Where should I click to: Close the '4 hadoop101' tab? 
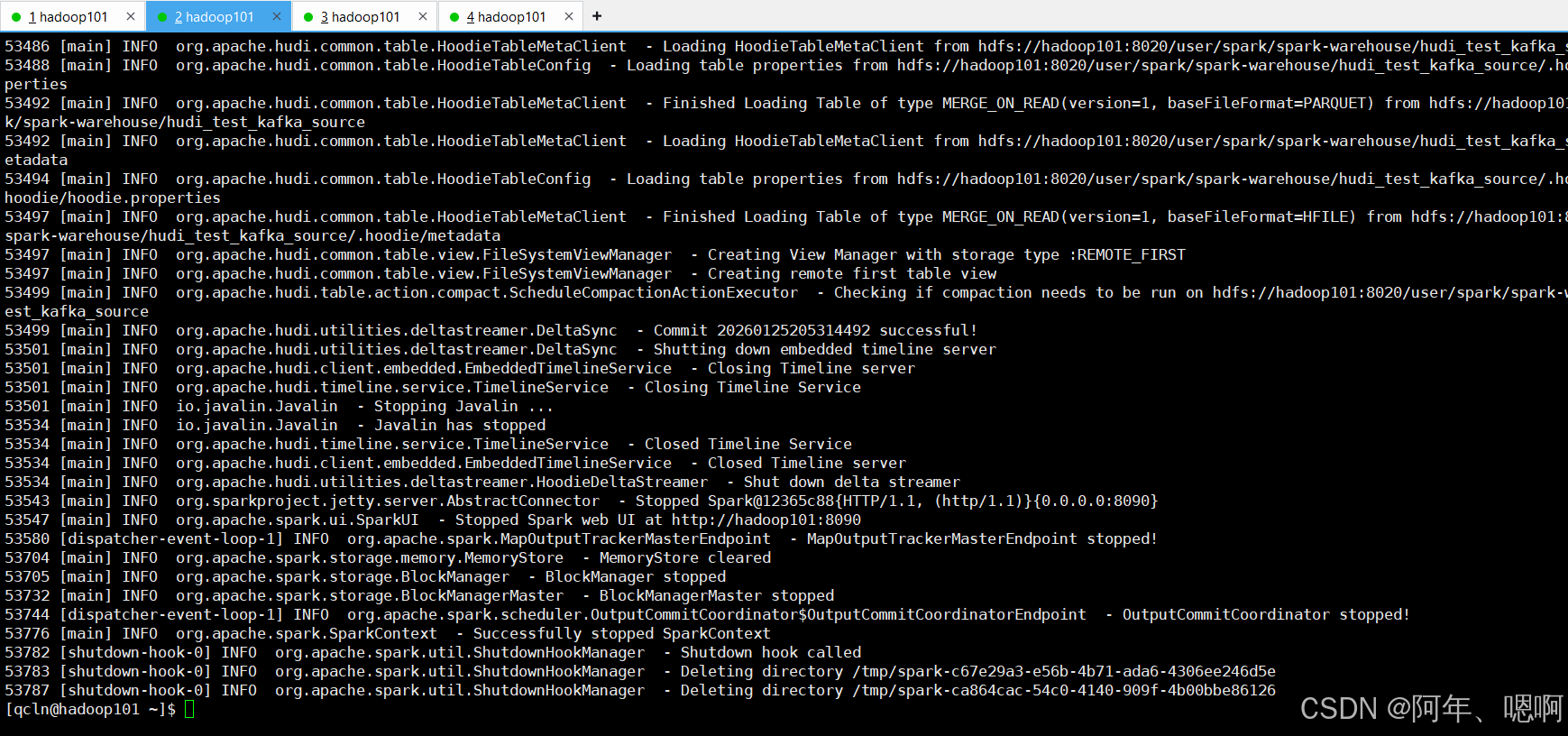click(569, 16)
